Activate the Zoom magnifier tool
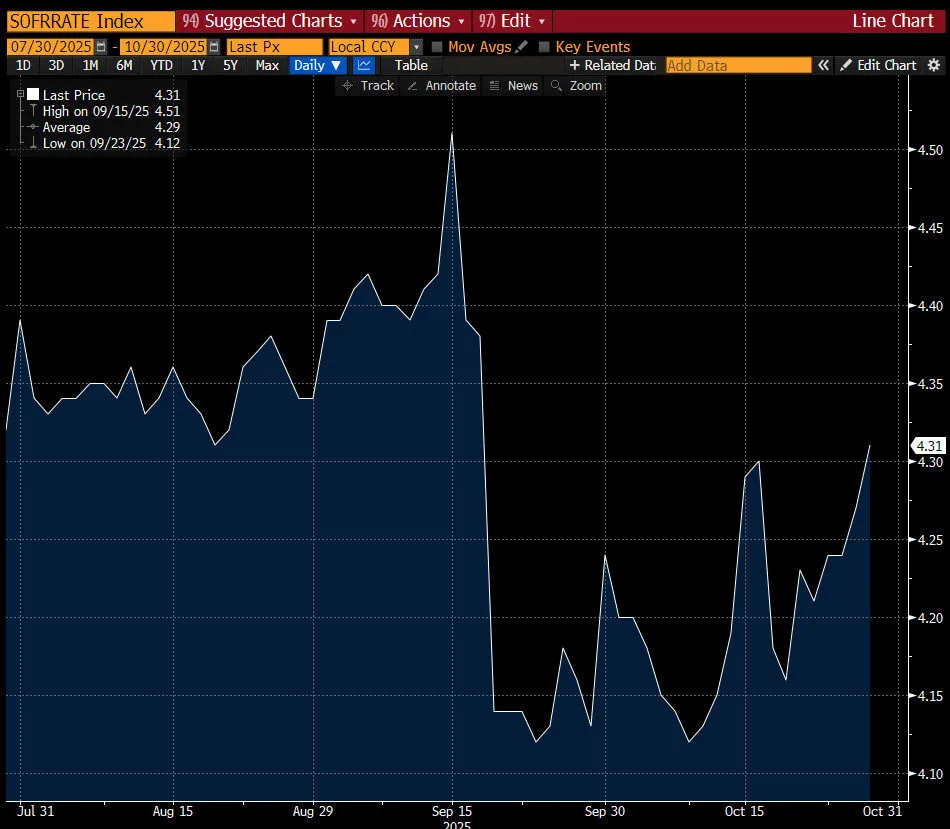 tap(576, 86)
